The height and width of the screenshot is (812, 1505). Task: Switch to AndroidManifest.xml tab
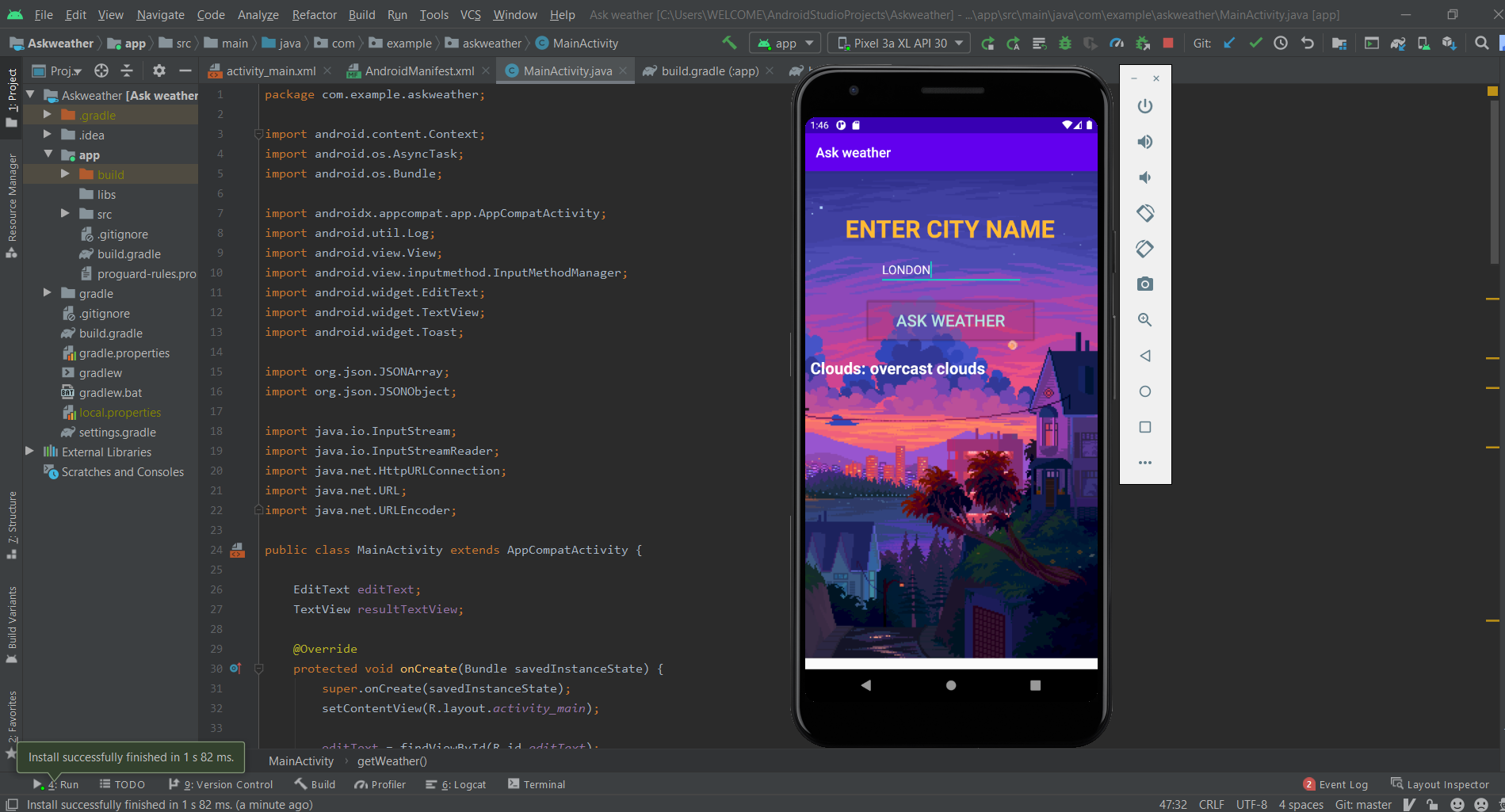click(x=419, y=71)
